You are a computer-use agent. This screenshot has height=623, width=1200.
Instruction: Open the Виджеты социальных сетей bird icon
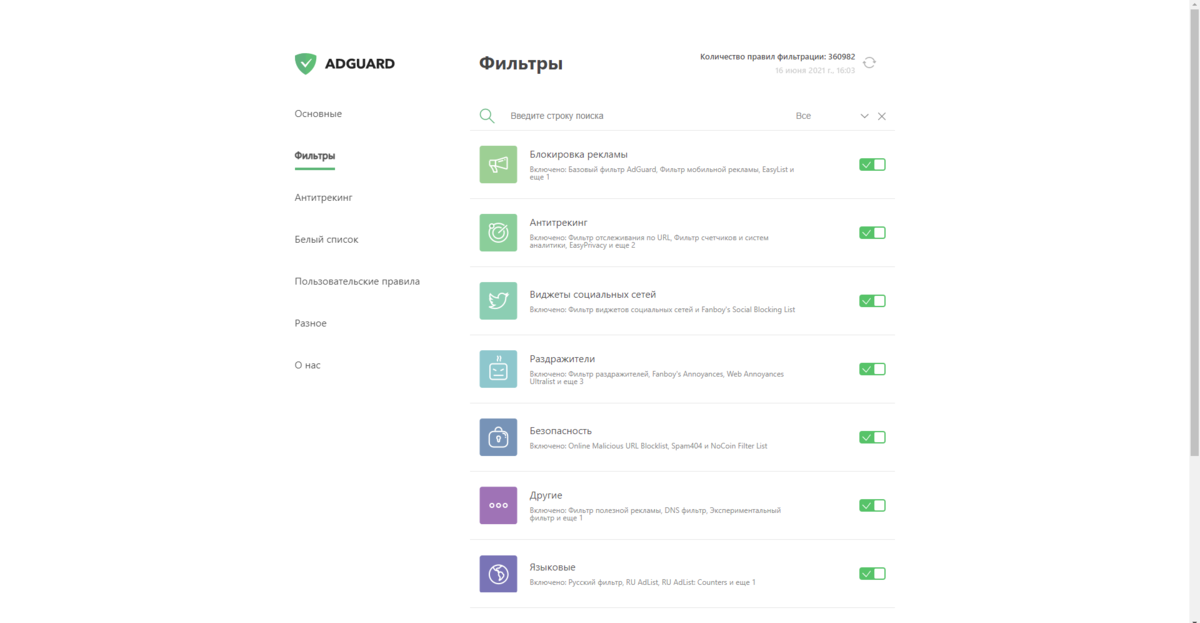point(498,300)
